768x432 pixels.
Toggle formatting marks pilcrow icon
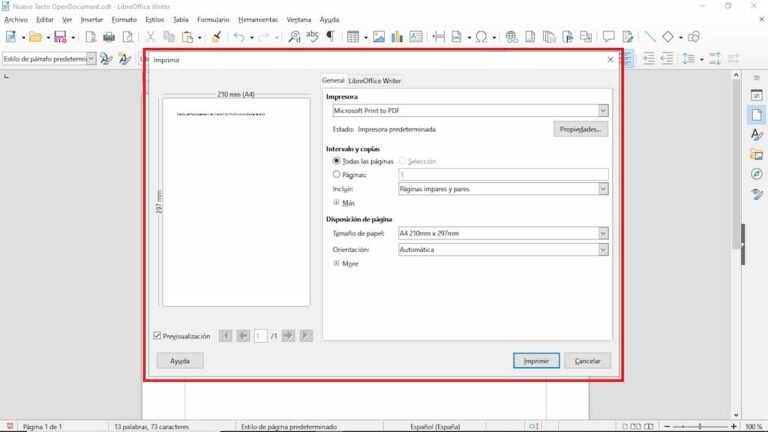[331, 37]
